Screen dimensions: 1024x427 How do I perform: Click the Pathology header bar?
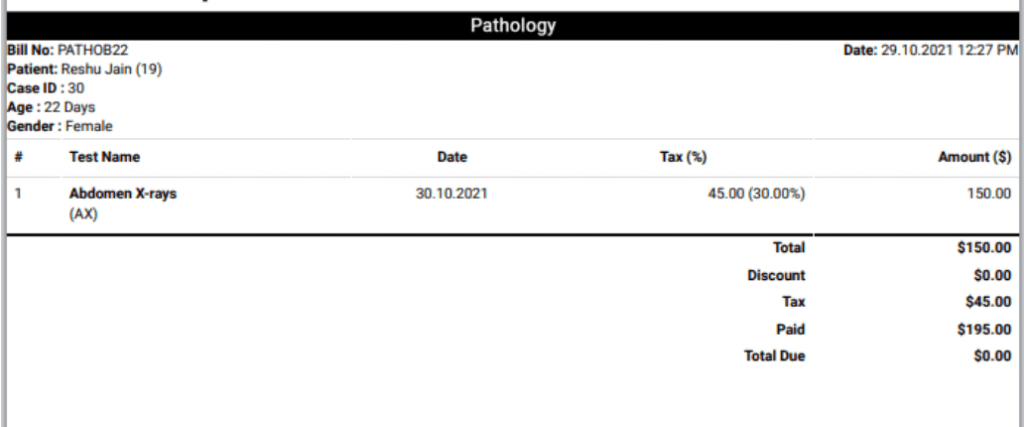point(513,25)
